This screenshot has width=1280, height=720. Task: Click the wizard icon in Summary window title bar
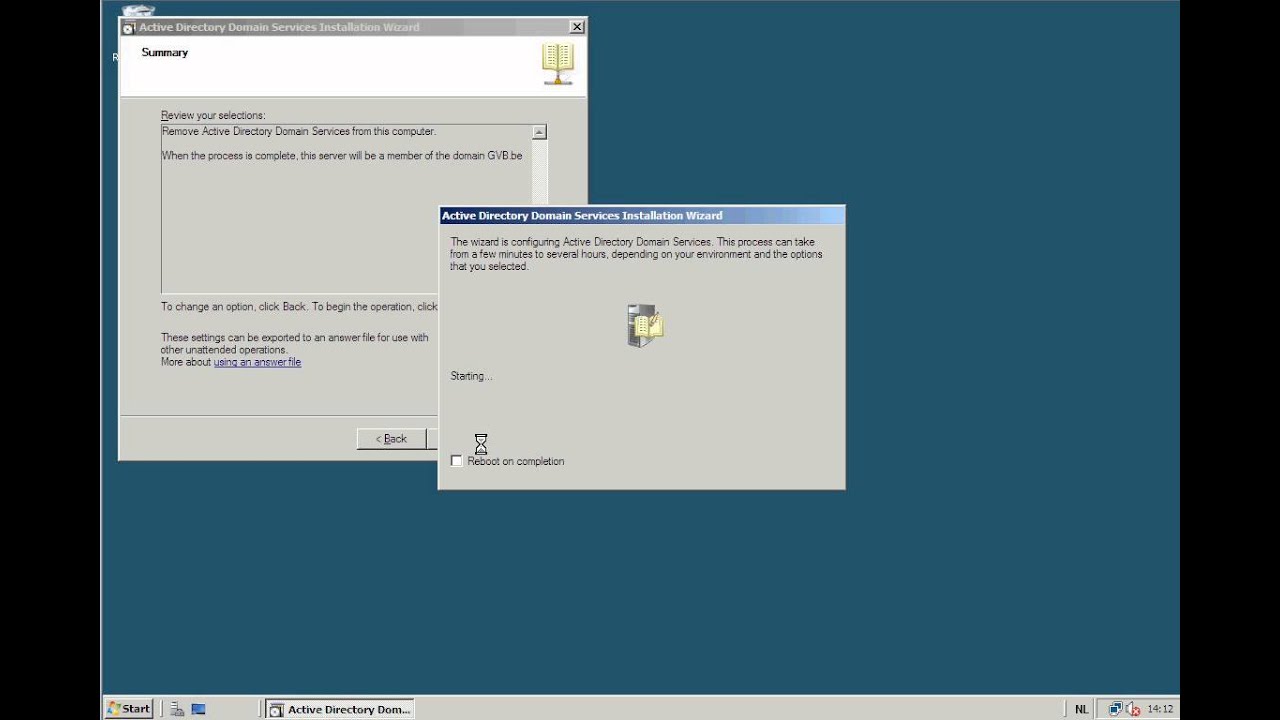129,27
